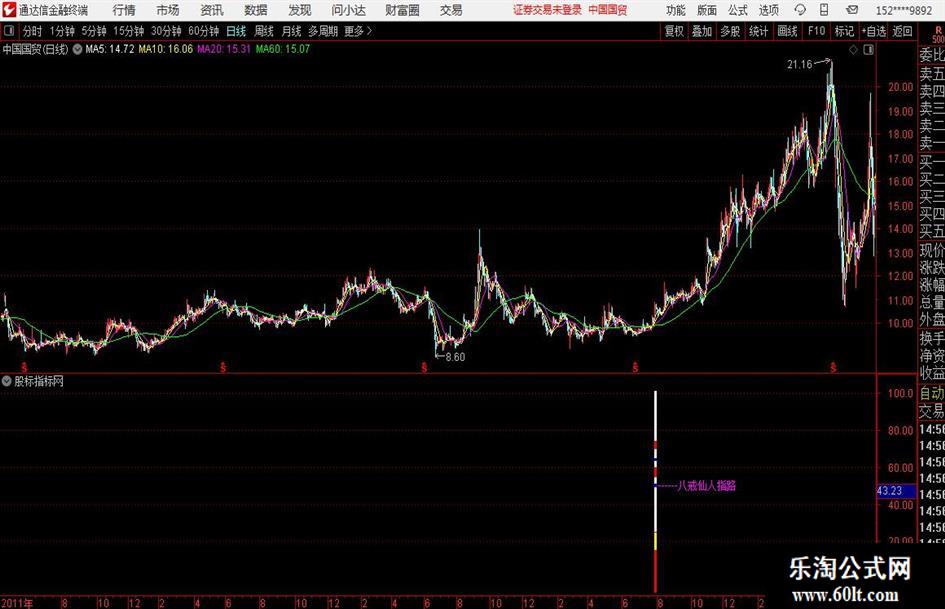Viewport: 945px width, 609px height.
Task: Click the 标记 mark button
Action: point(844,31)
